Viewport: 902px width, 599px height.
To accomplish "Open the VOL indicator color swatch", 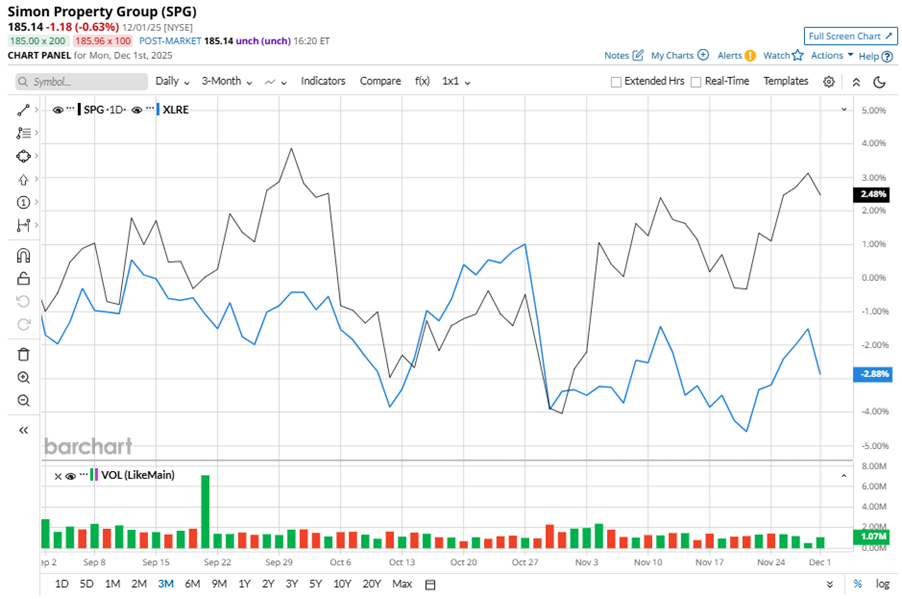I will click(94, 475).
